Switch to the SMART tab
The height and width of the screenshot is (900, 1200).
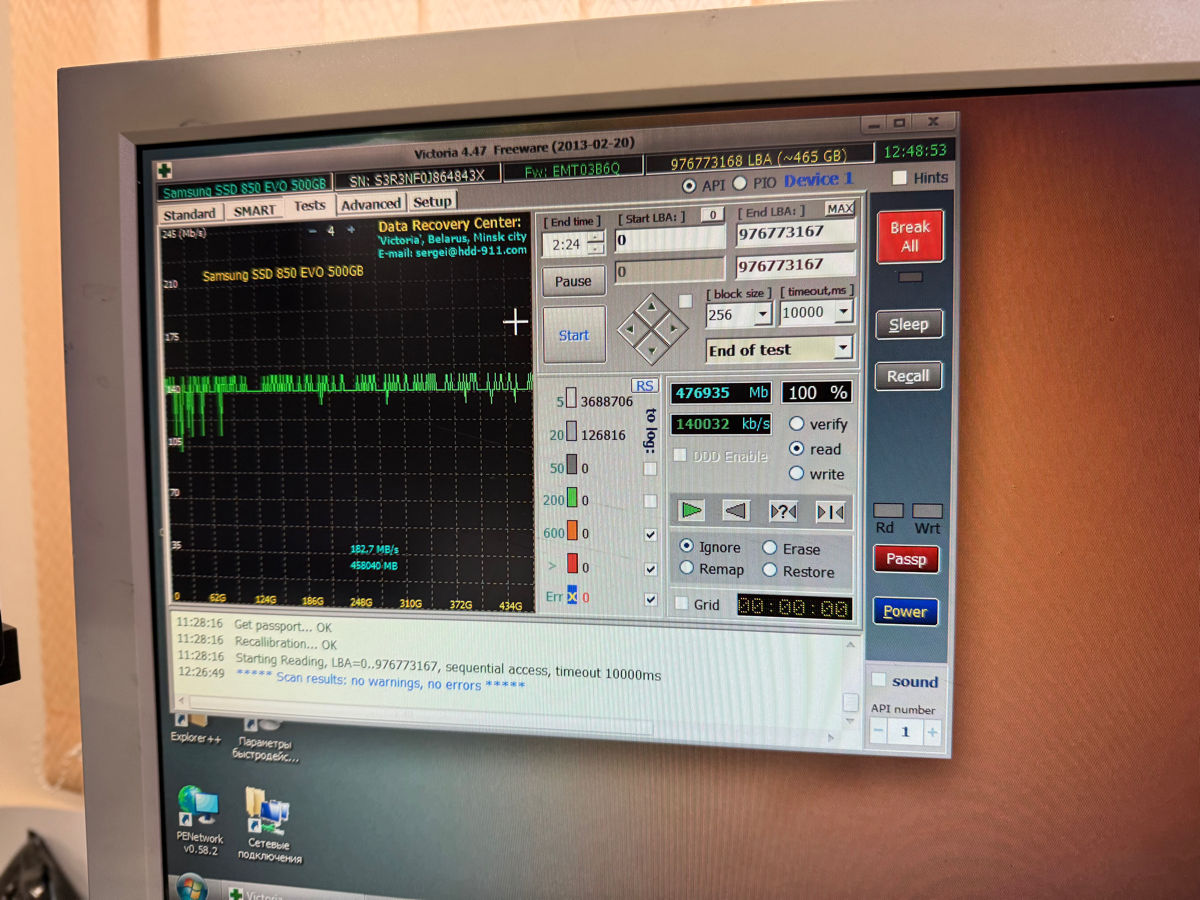click(254, 211)
